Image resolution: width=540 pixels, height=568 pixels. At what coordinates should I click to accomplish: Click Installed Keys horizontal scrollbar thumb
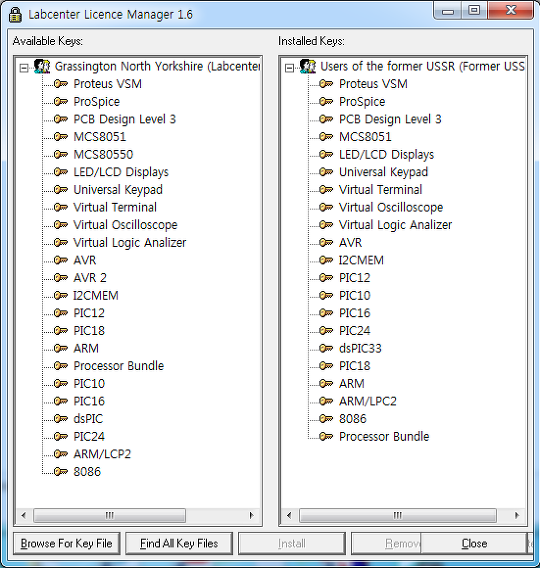[398, 515]
